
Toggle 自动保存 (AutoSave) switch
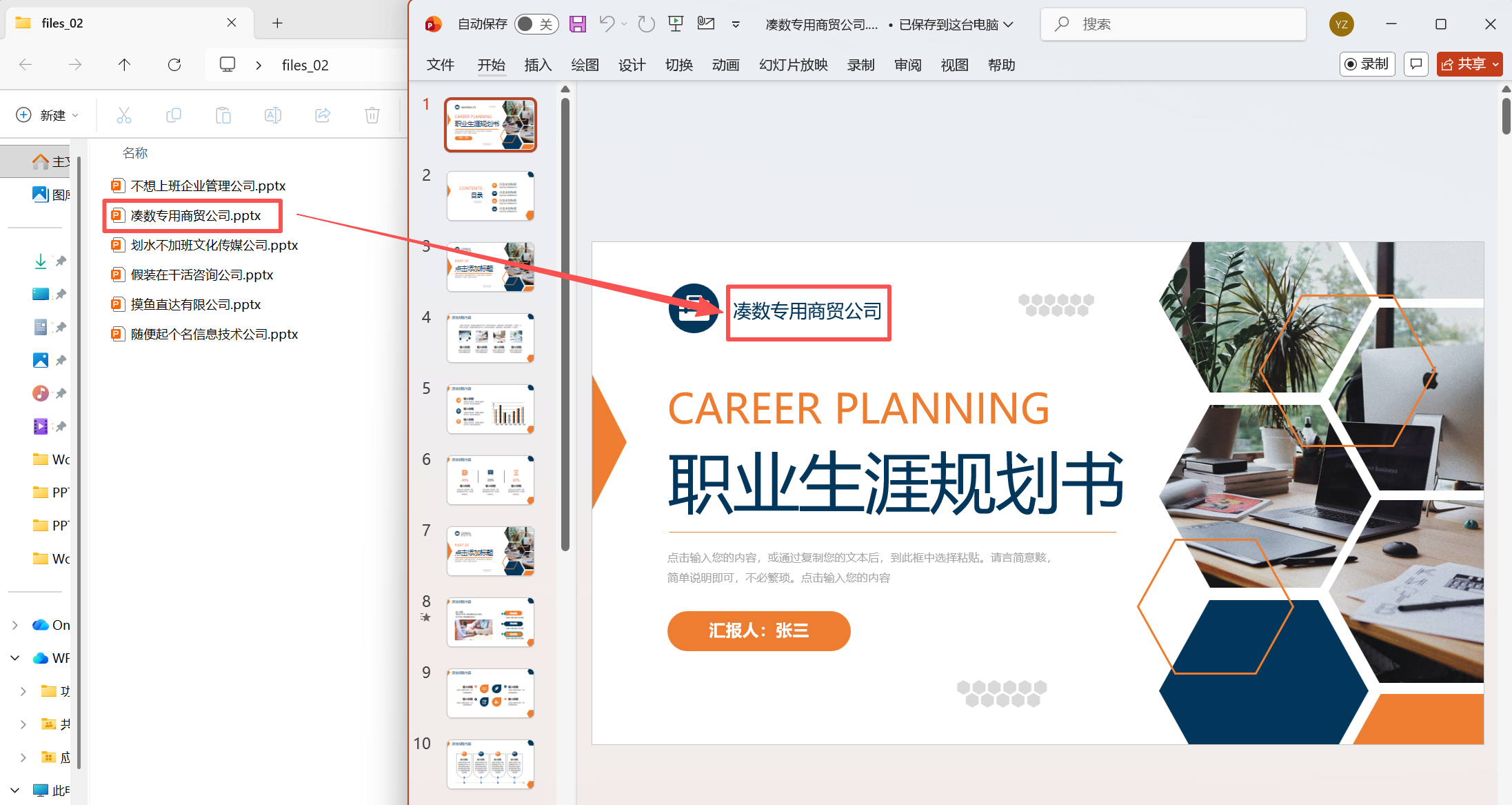coord(536,23)
